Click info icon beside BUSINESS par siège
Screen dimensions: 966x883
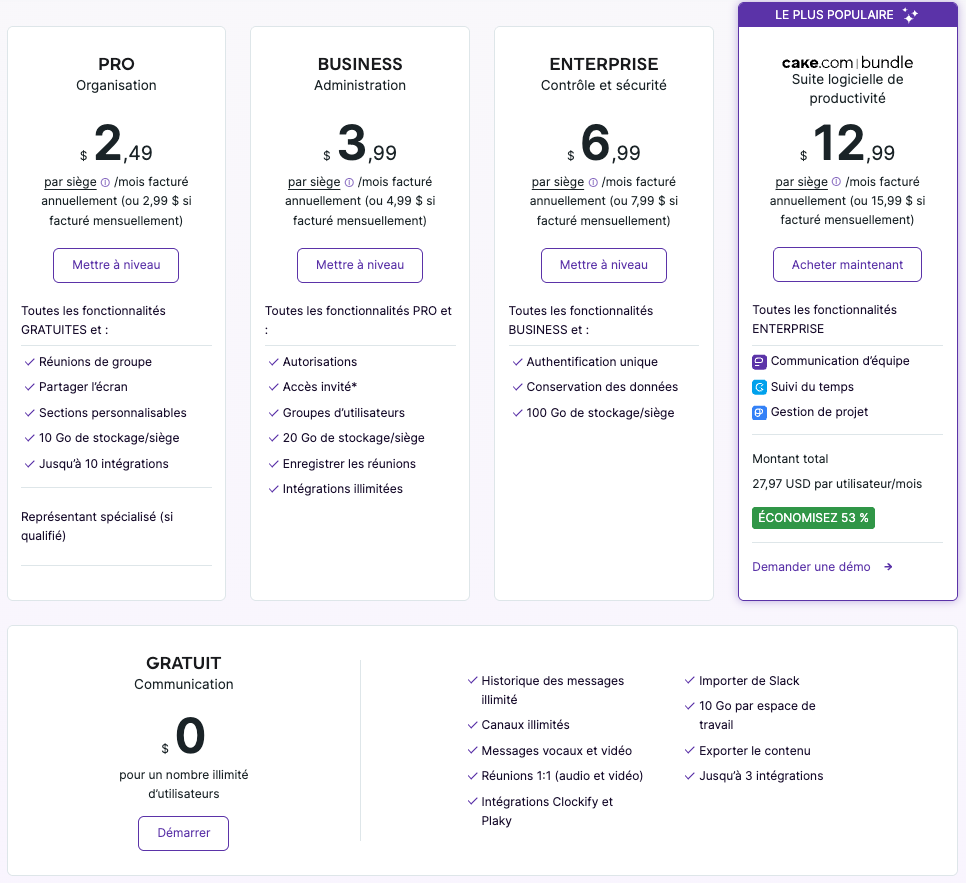[349, 183]
